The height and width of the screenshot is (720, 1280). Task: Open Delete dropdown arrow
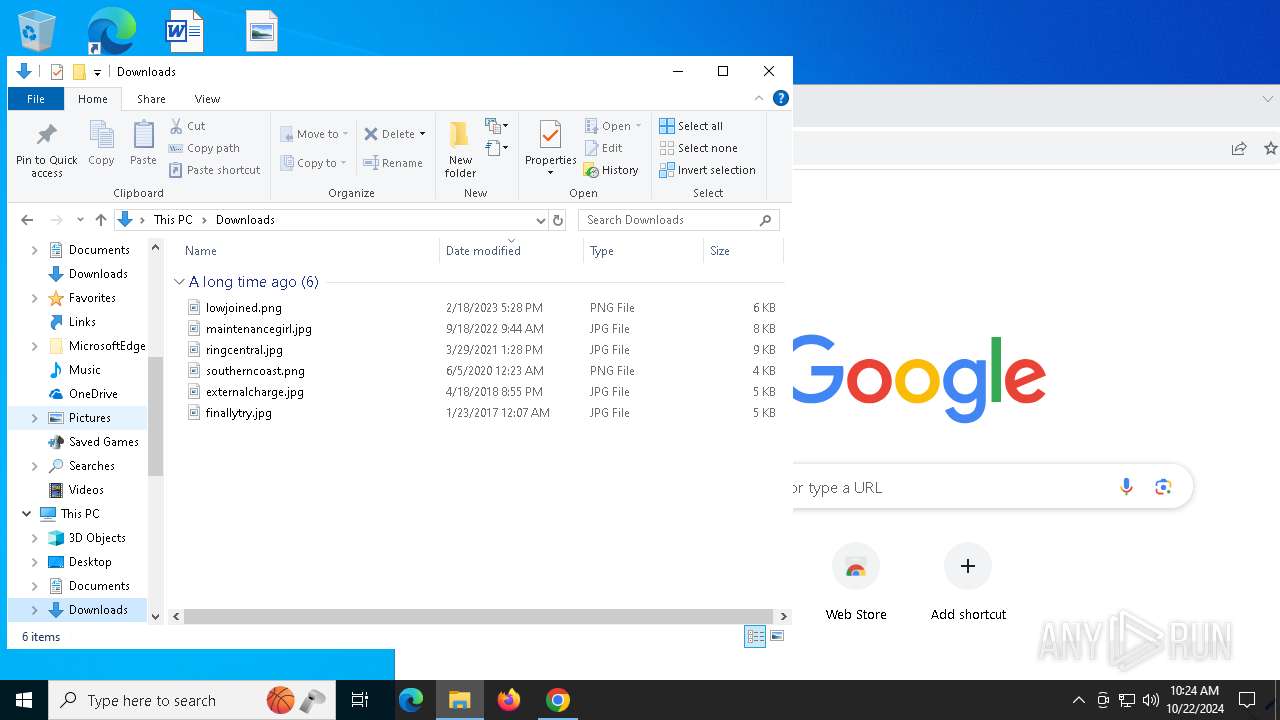point(422,134)
